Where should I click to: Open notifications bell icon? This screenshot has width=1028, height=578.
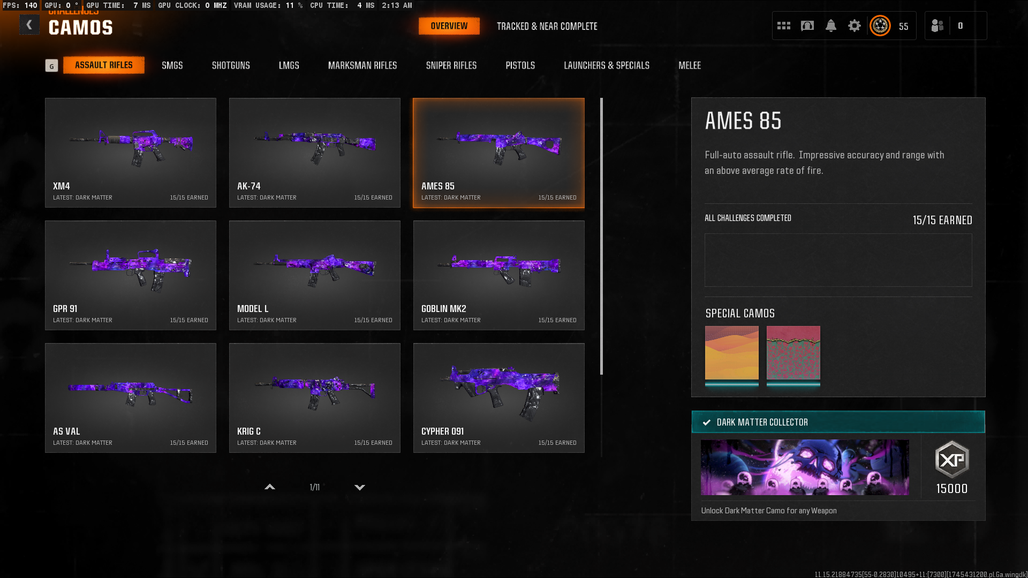(831, 26)
